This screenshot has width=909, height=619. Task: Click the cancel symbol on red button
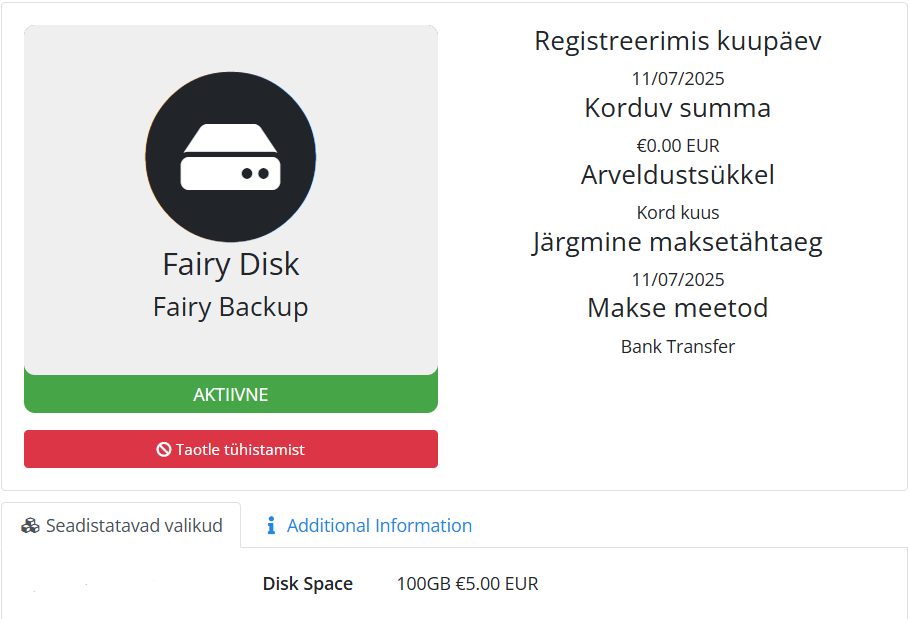click(164, 449)
